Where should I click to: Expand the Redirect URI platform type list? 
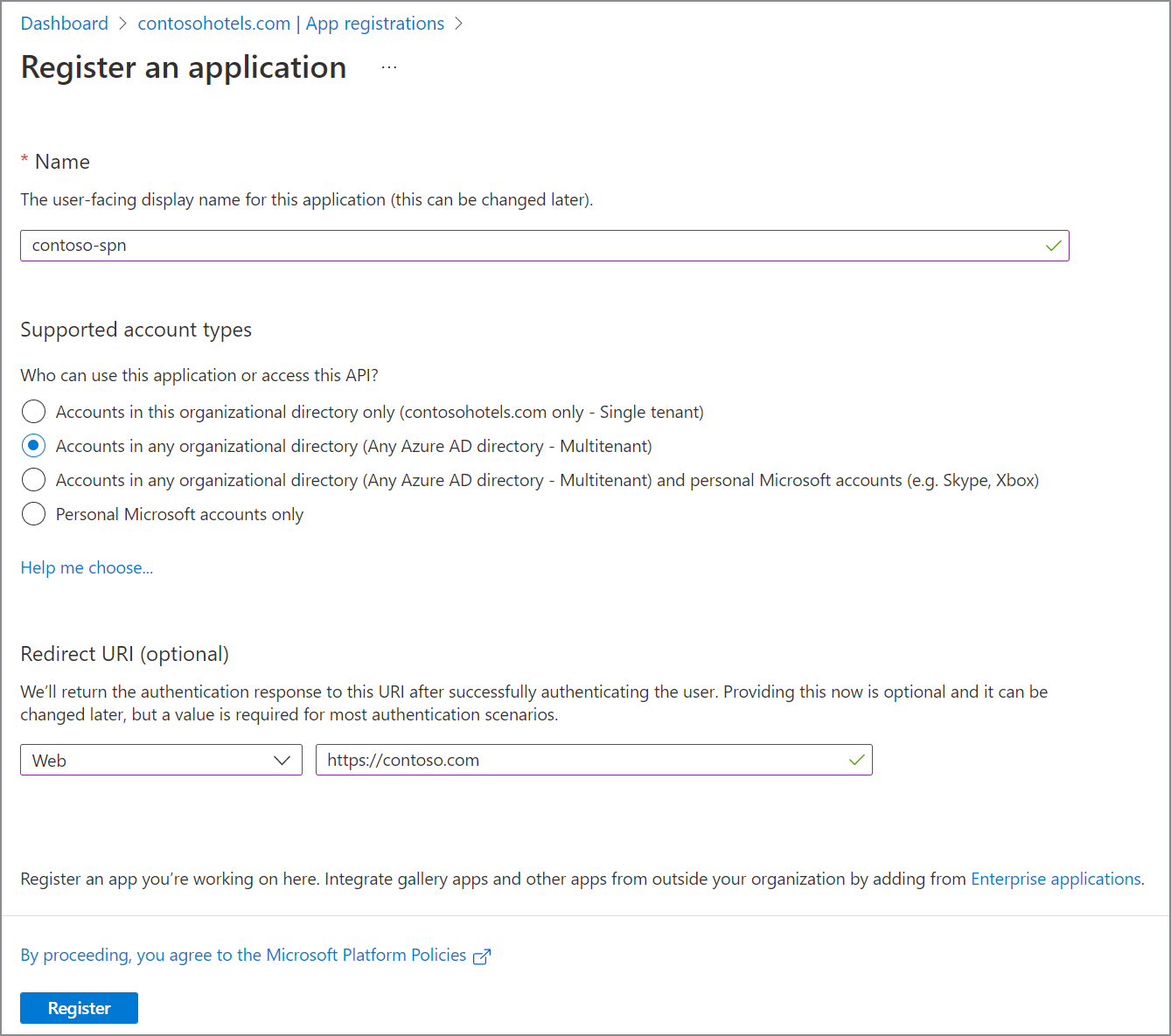click(x=161, y=760)
